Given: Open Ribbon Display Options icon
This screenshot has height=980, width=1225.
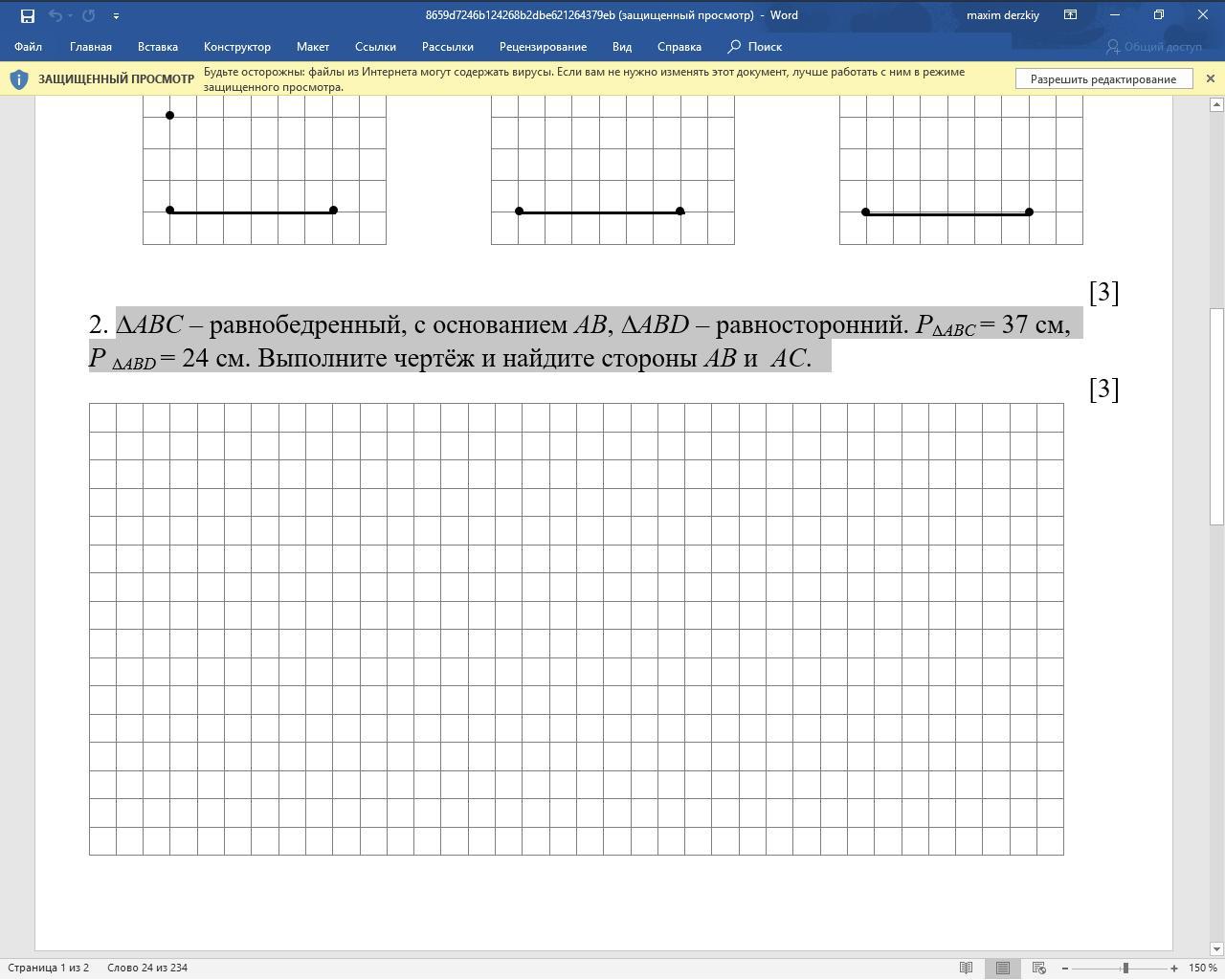Looking at the screenshot, I should coord(1071,15).
